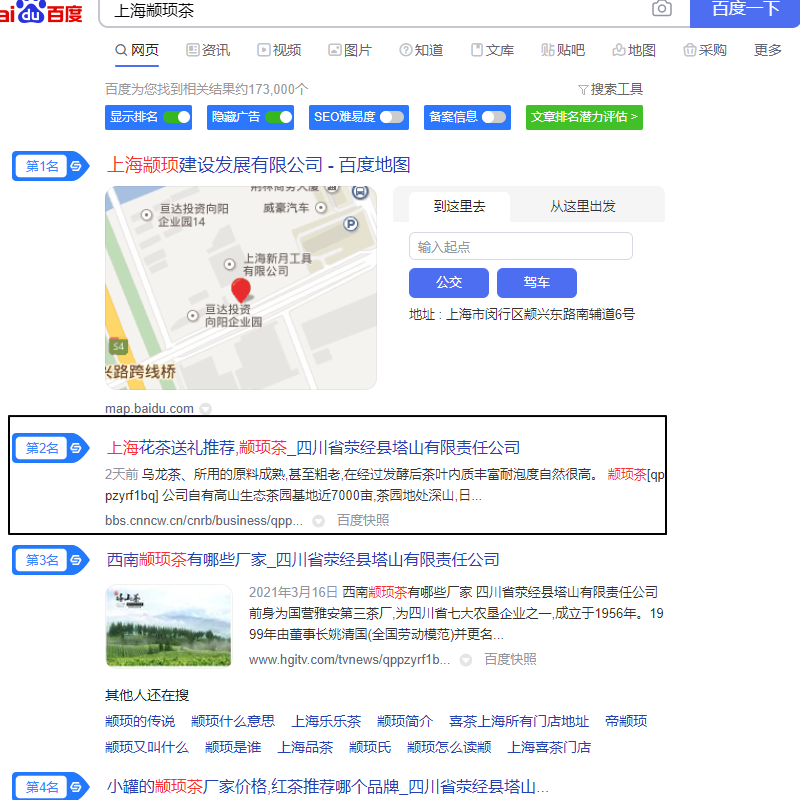Click related search 颛顼怎么读颛
The height and width of the screenshot is (800, 800).
point(449,747)
